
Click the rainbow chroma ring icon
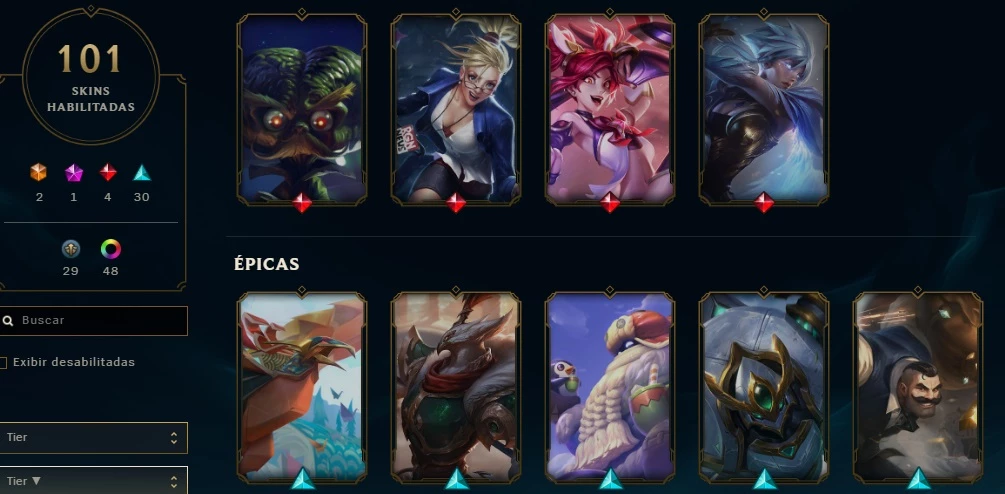110,249
